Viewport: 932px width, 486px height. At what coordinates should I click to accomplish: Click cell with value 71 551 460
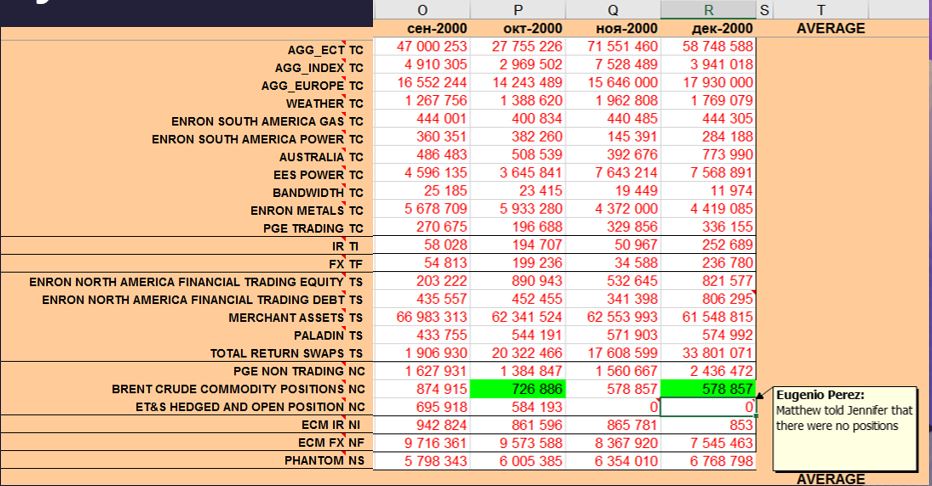click(x=613, y=46)
